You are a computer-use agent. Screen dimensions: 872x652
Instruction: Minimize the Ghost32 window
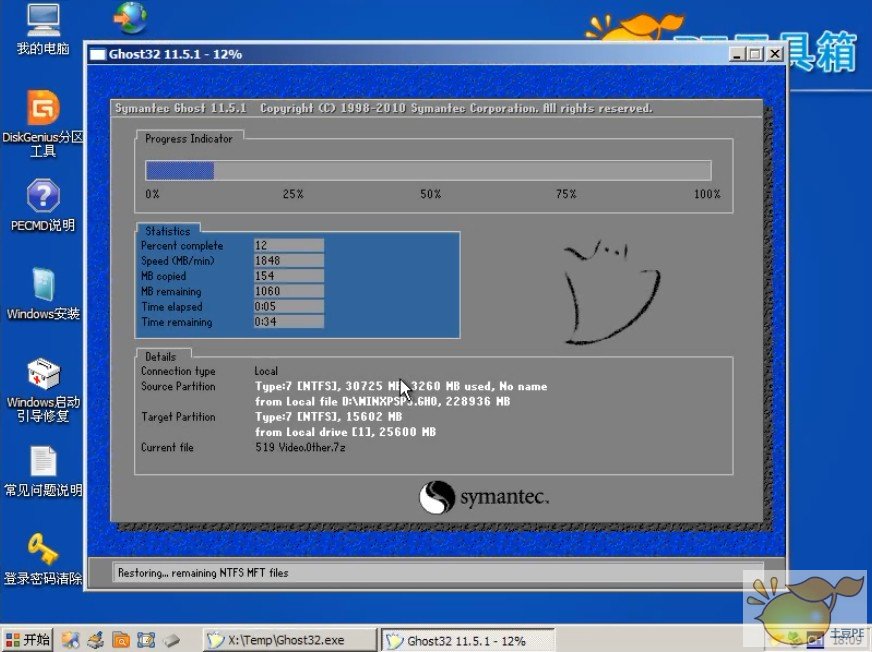click(737, 54)
